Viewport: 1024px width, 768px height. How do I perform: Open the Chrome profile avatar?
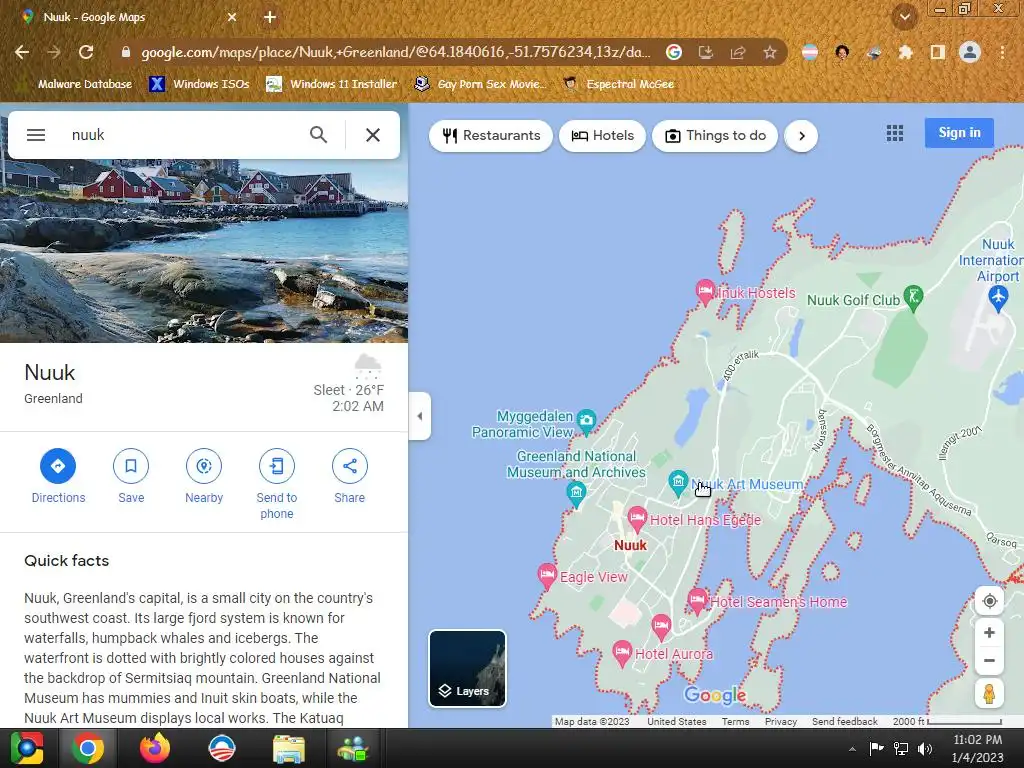click(x=970, y=52)
